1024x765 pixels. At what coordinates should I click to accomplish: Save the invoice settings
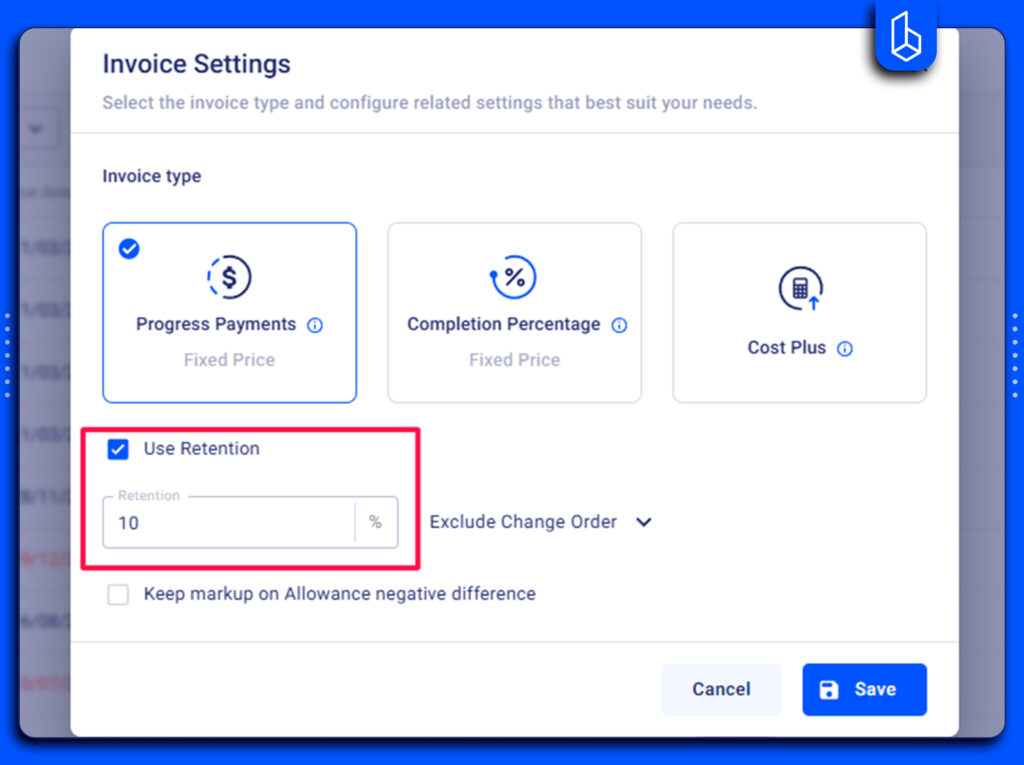pyautogui.click(x=864, y=689)
